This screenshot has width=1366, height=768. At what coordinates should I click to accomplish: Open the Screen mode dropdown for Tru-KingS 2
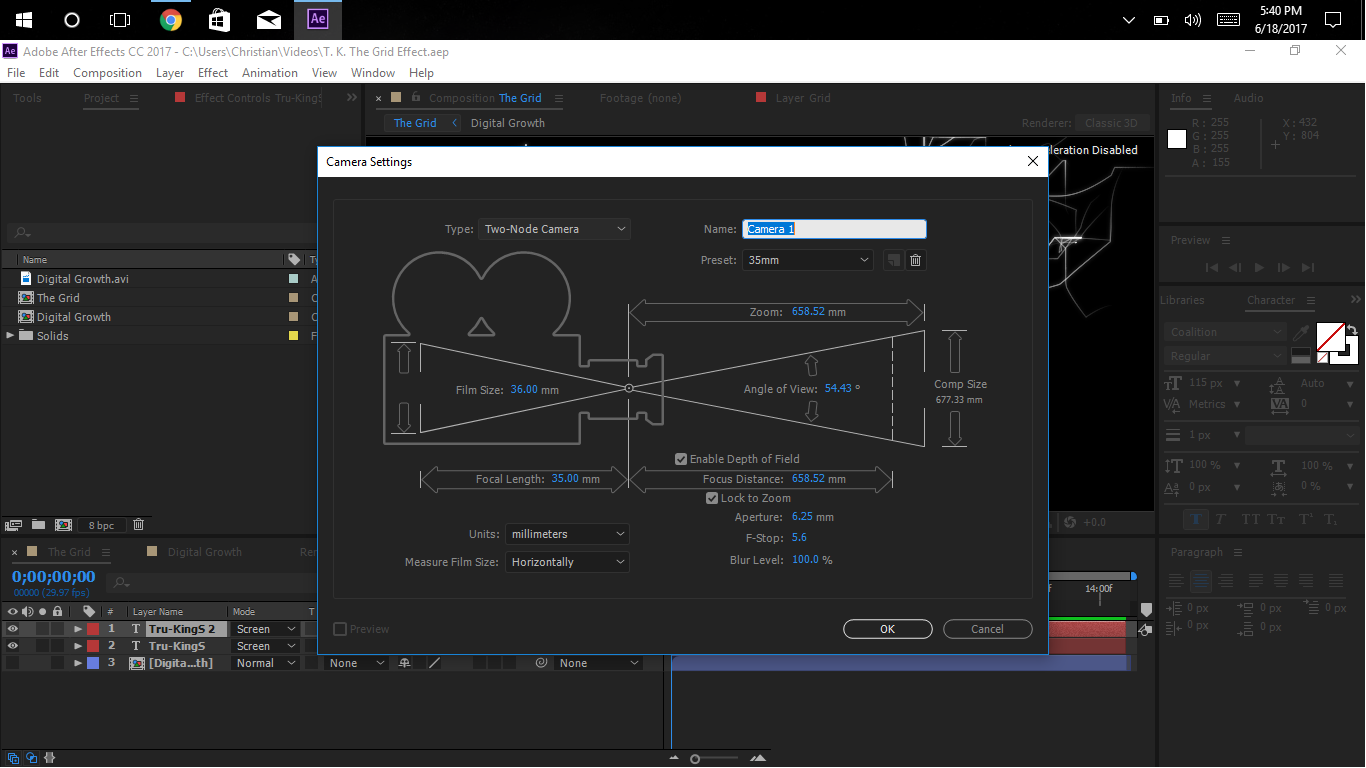[x=265, y=629]
